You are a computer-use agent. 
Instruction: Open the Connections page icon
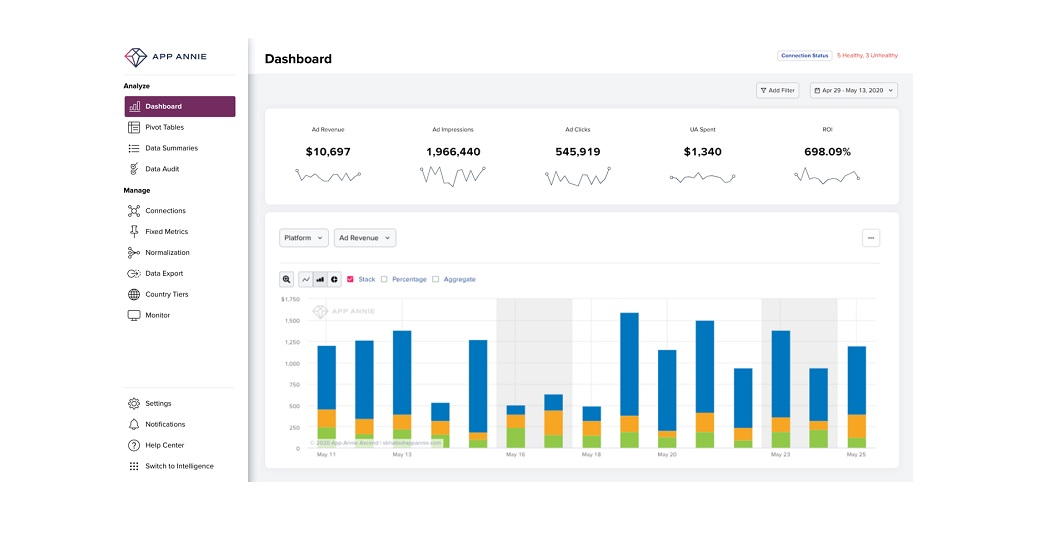click(x=134, y=211)
